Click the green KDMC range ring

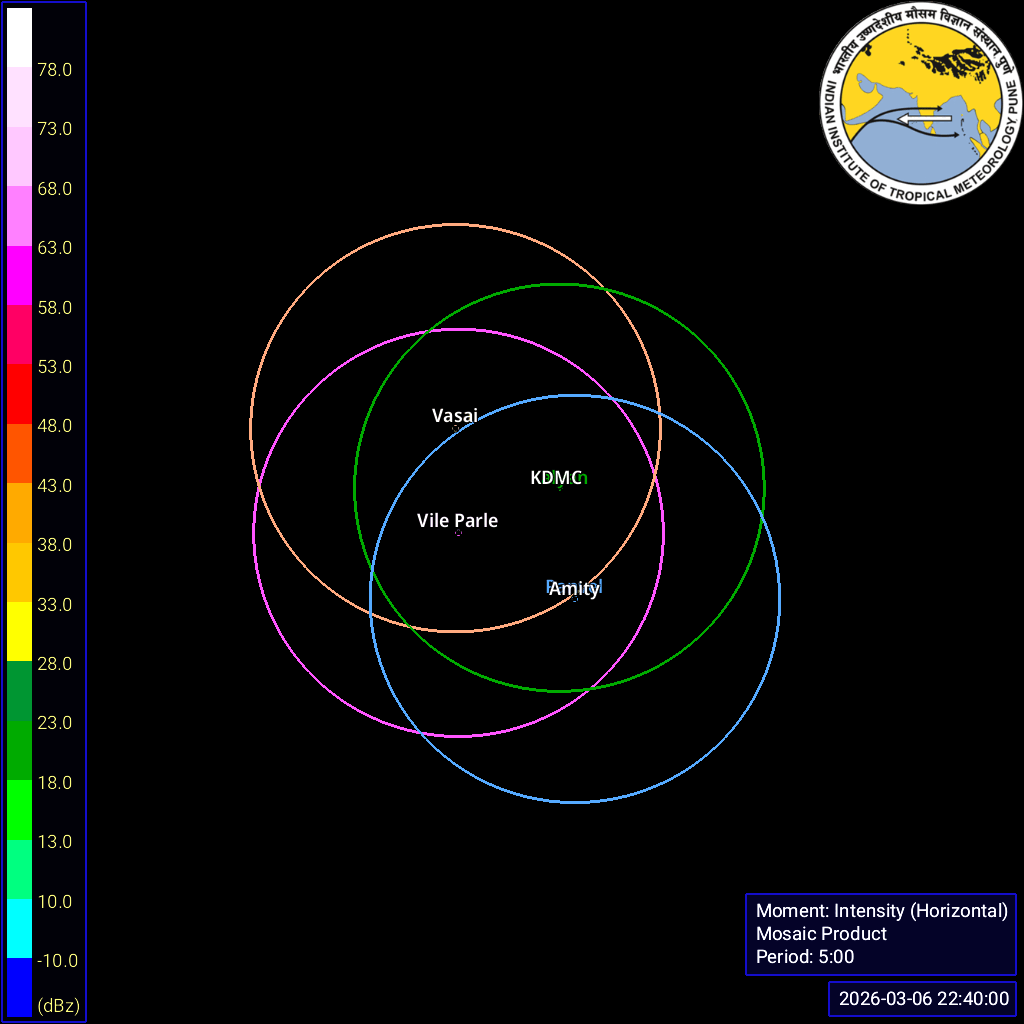pyautogui.click(x=764, y=487)
